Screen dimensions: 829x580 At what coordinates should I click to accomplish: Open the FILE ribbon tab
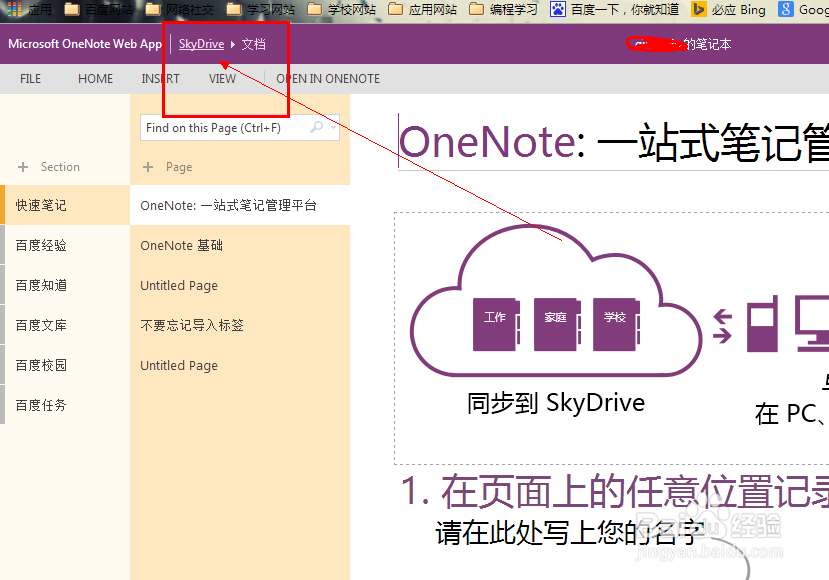[30, 79]
